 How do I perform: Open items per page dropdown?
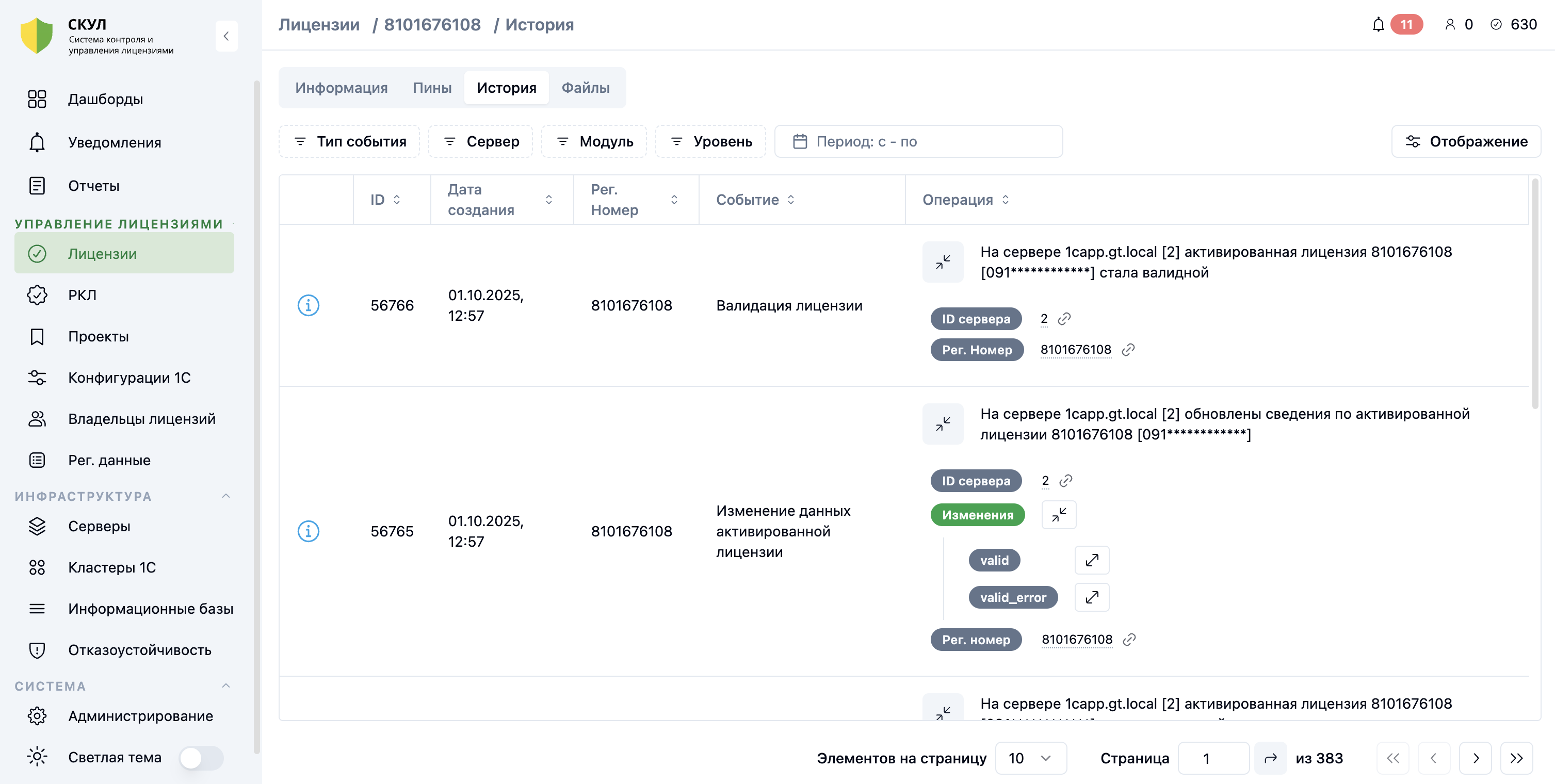click(1030, 758)
